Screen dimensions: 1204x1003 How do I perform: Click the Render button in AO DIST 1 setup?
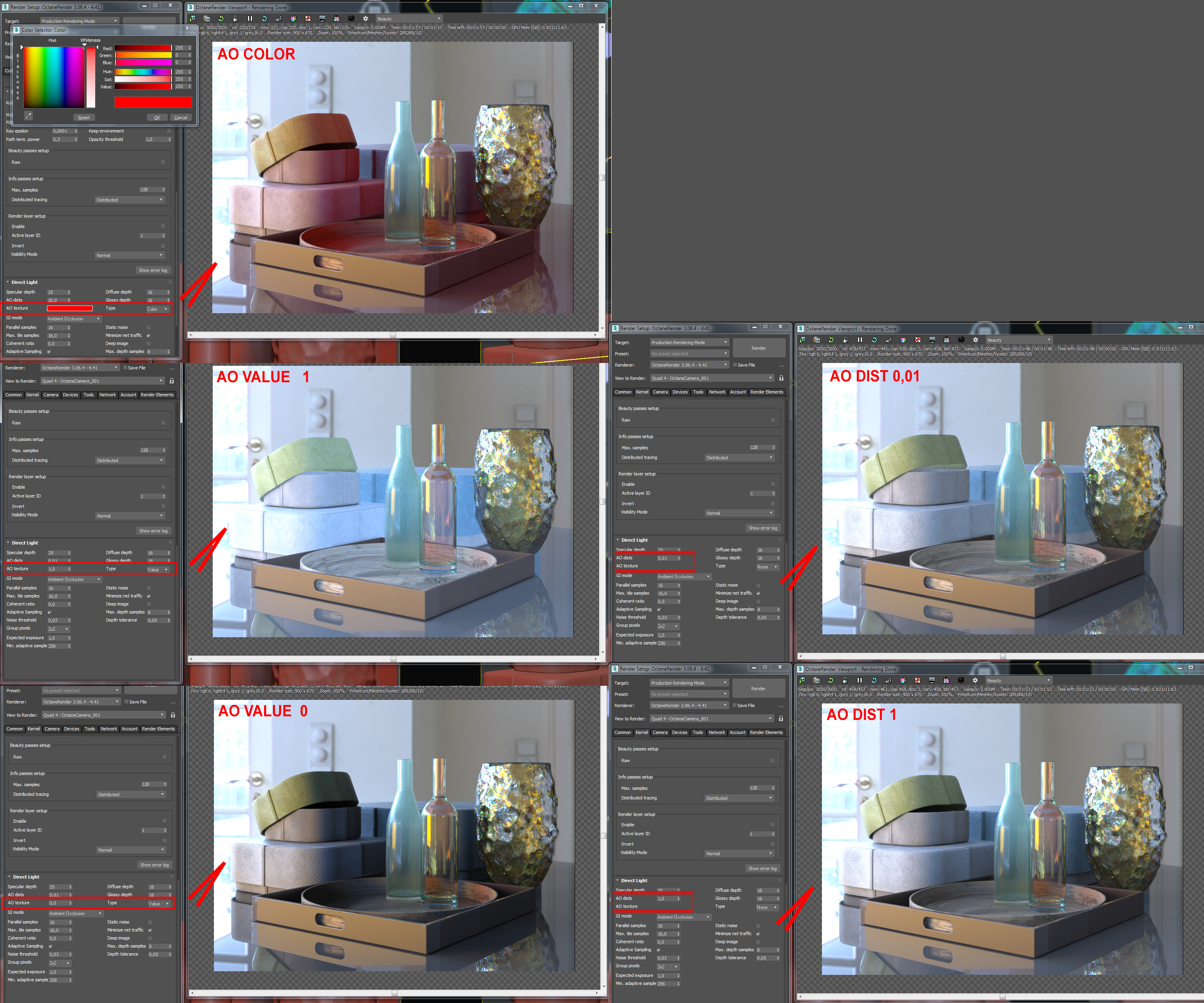(x=758, y=688)
